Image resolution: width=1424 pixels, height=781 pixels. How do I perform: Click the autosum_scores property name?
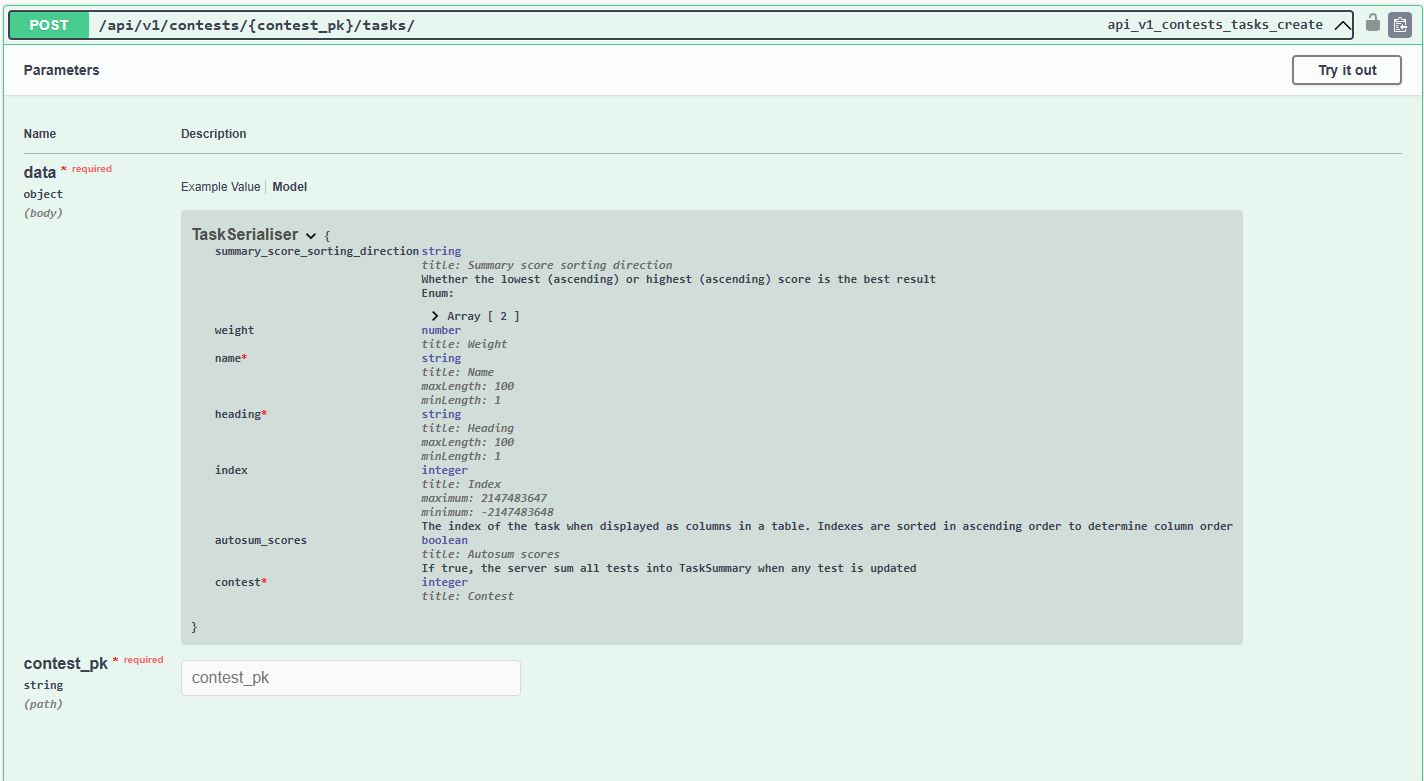261,540
